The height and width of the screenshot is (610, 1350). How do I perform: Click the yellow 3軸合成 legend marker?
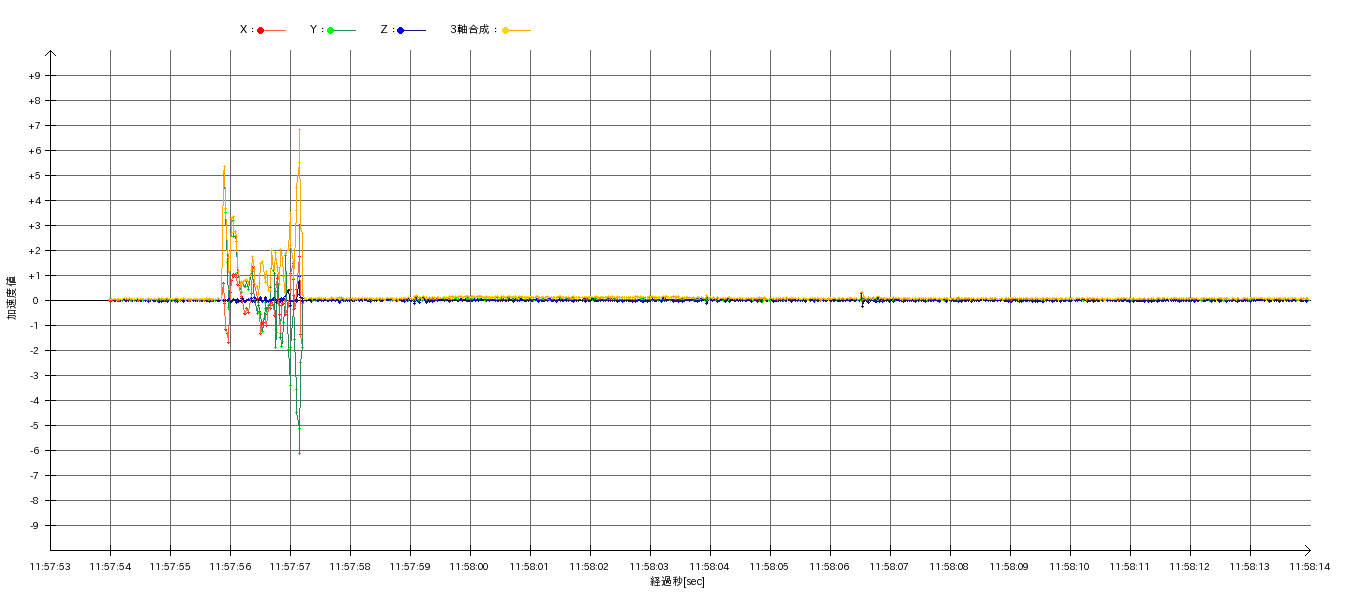tap(506, 31)
